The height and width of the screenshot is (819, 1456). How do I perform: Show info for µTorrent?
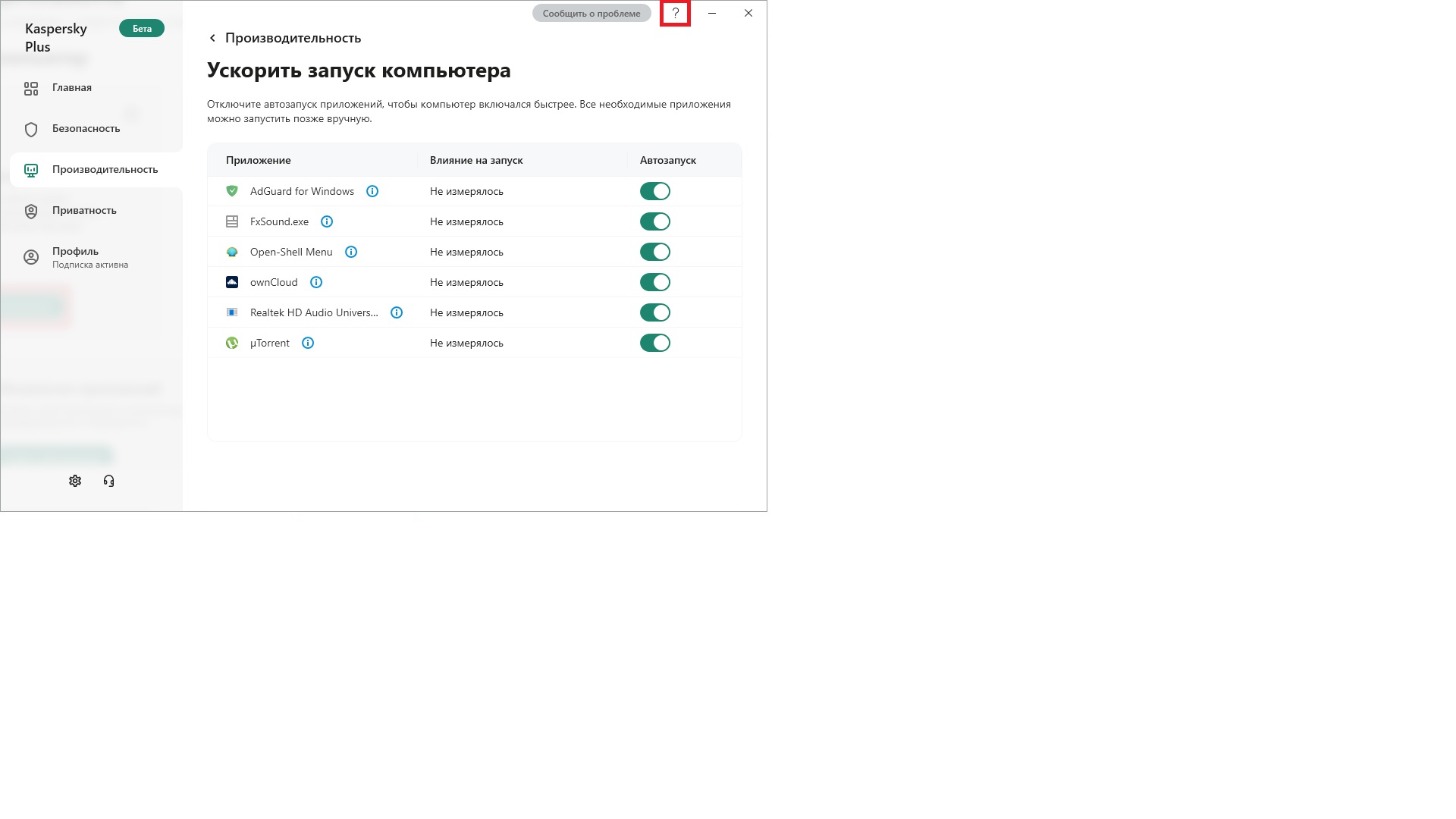pos(308,343)
